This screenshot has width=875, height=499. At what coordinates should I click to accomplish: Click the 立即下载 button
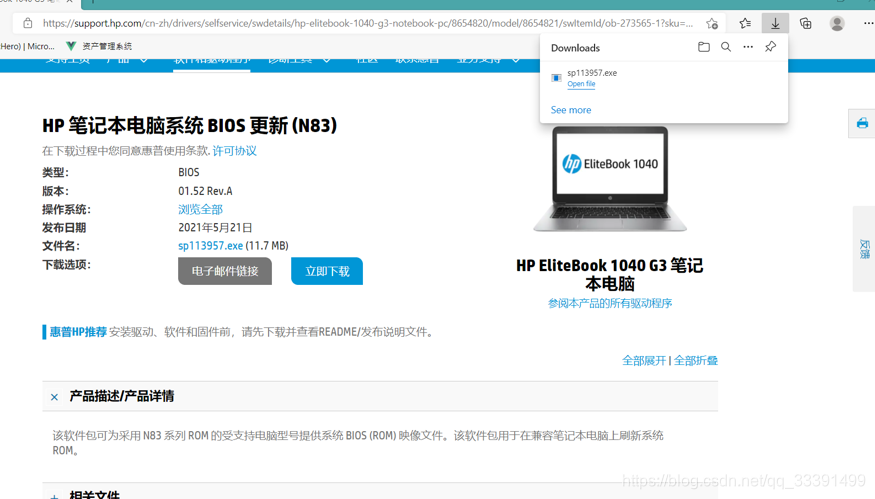pos(327,271)
